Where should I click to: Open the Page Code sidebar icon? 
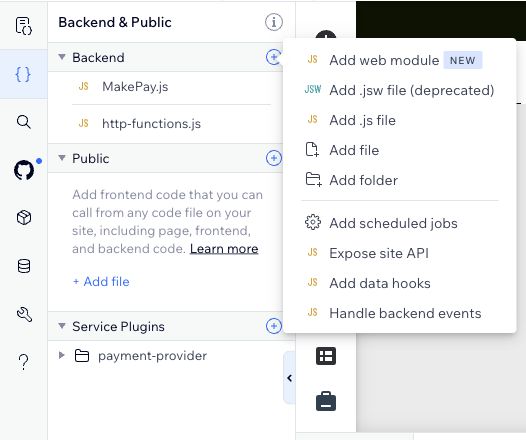(23, 26)
